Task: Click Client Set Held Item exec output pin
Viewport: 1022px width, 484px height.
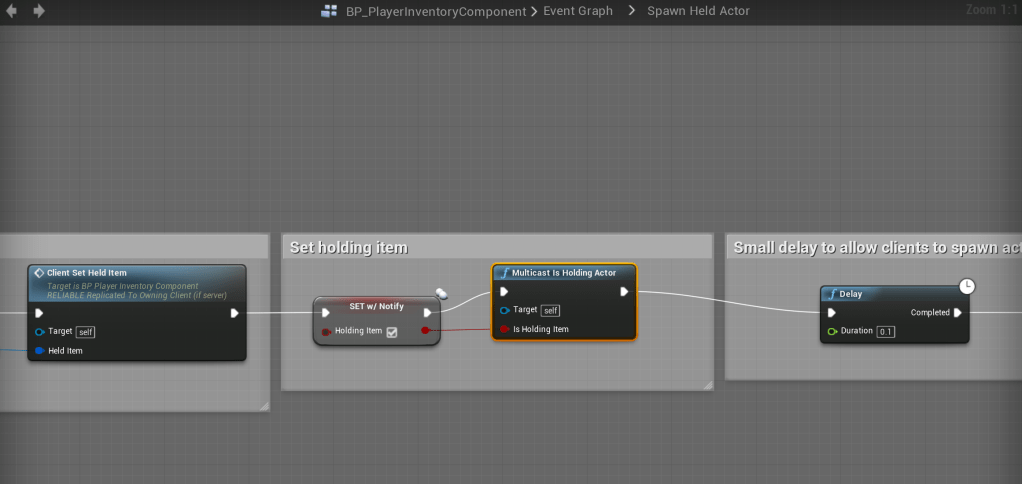Action: coord(235,313)
